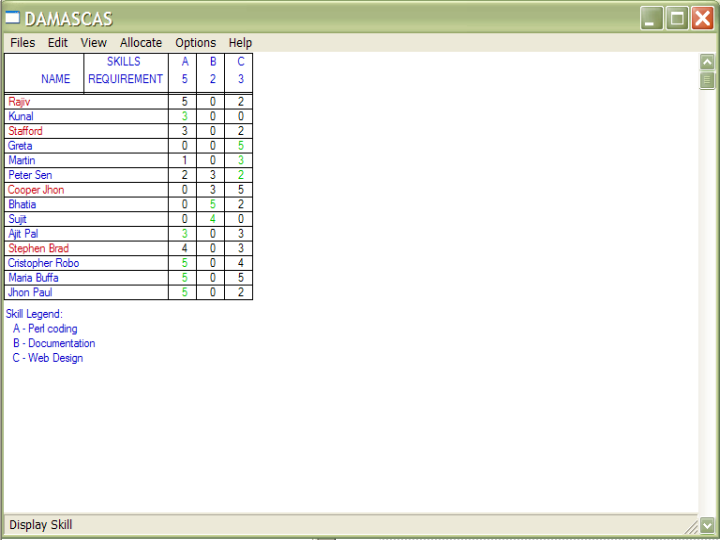Click the DAMASCAS title bar app icon
This screenshot has width=720, height=540.
[13, 18]
